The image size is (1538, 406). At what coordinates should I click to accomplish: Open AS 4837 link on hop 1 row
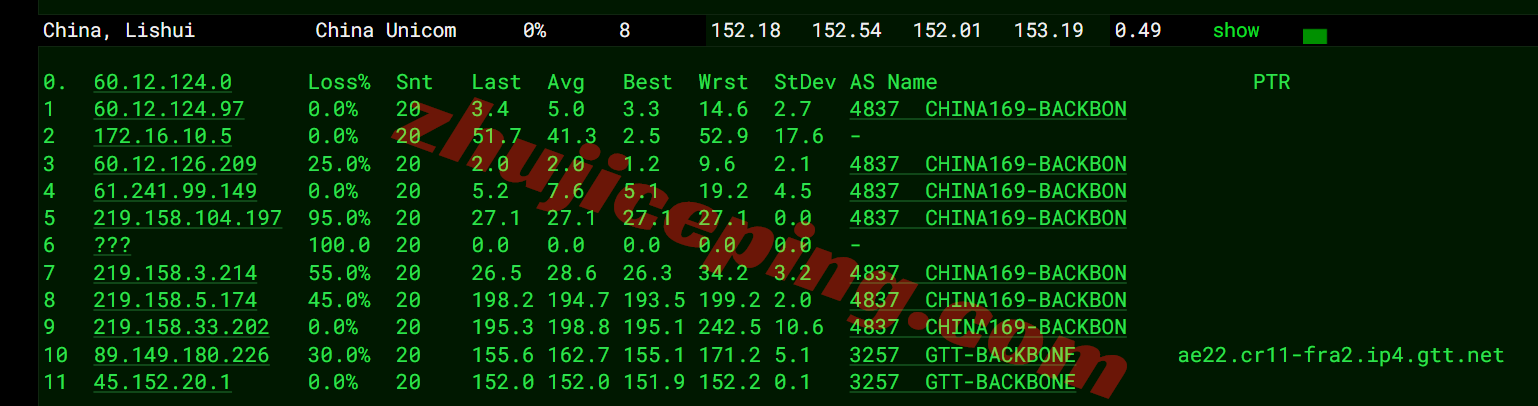coord(988,109)
